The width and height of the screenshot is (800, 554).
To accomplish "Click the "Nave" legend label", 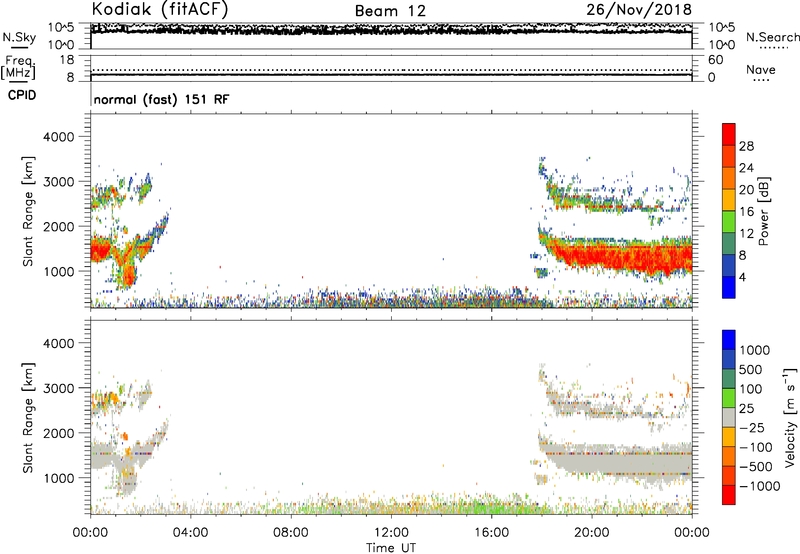I will click(761, 69).
